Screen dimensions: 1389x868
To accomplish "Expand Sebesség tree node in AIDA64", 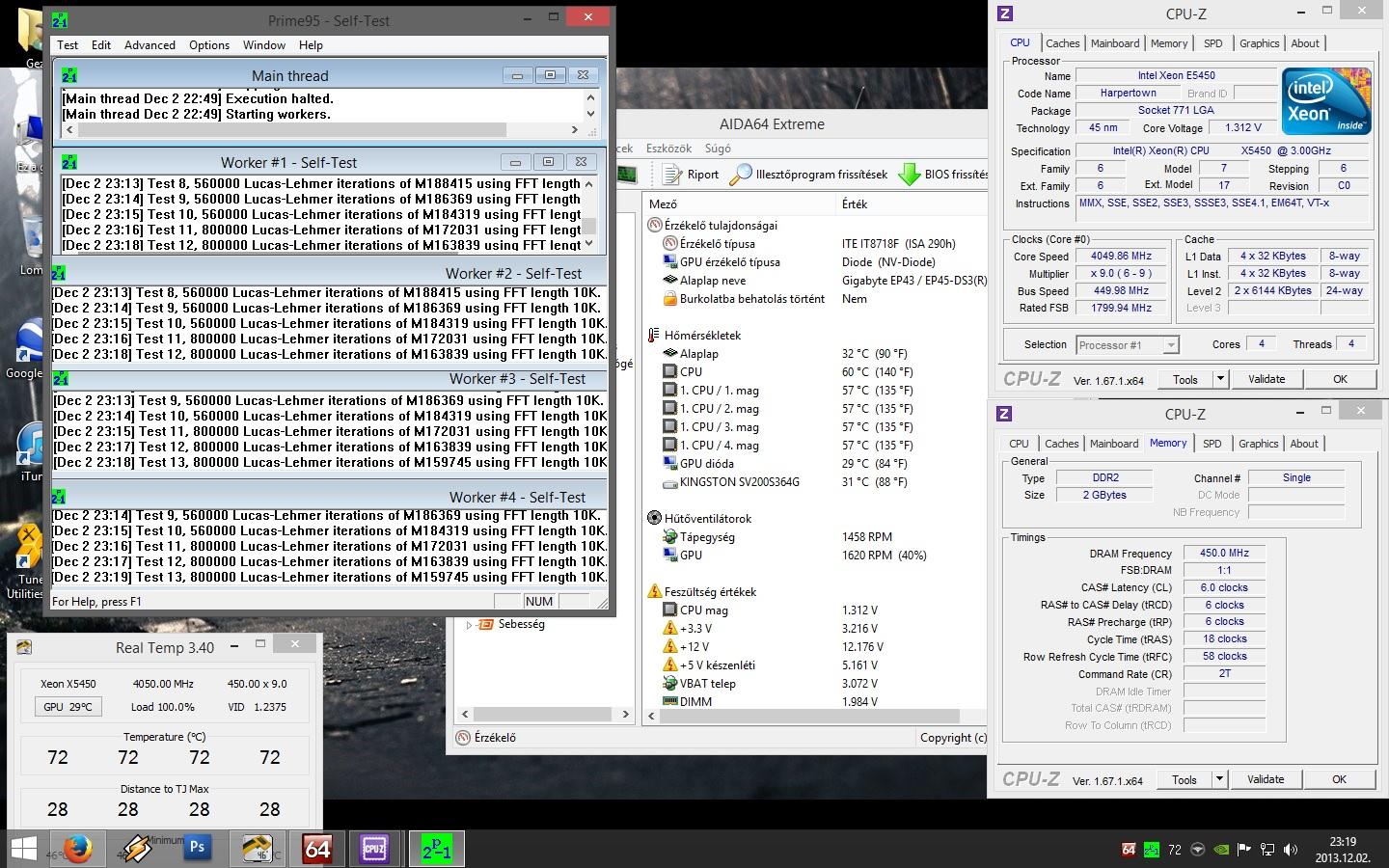I will (470, 624).
